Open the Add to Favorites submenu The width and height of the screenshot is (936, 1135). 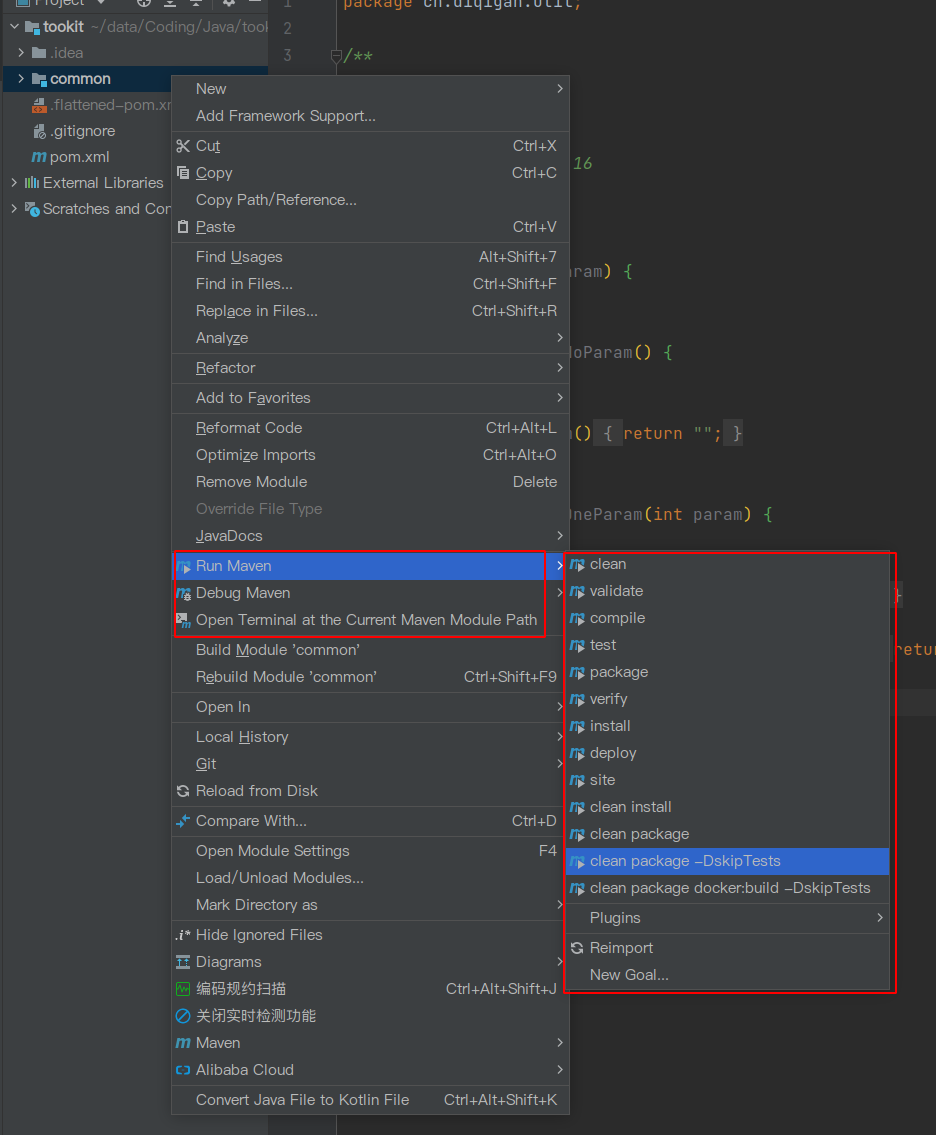pos(371,398)
